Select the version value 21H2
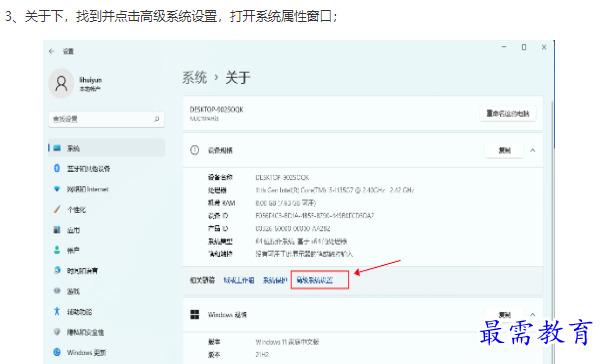 pos(262,354)
